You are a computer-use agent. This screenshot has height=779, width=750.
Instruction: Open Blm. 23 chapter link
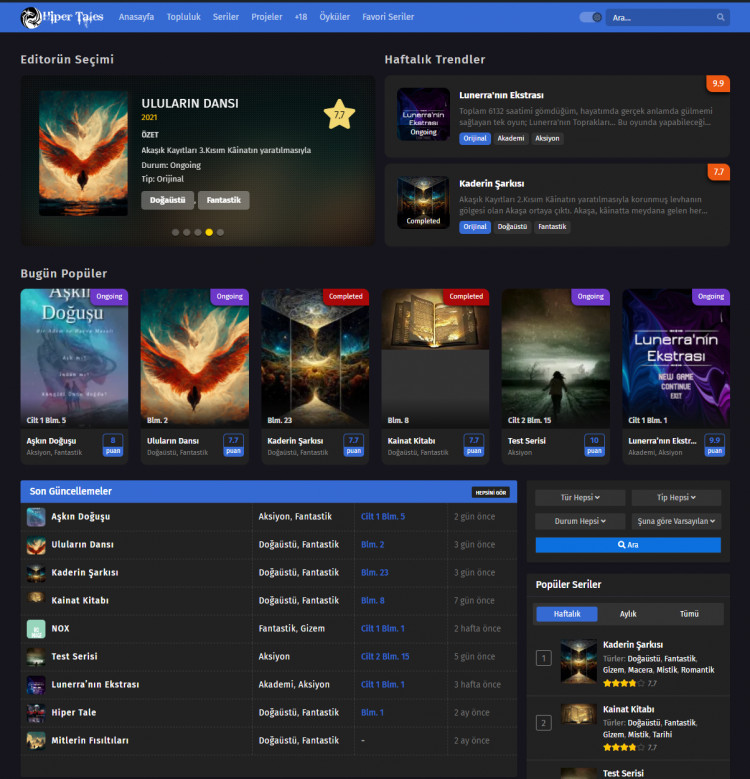(x=375, y=572)
